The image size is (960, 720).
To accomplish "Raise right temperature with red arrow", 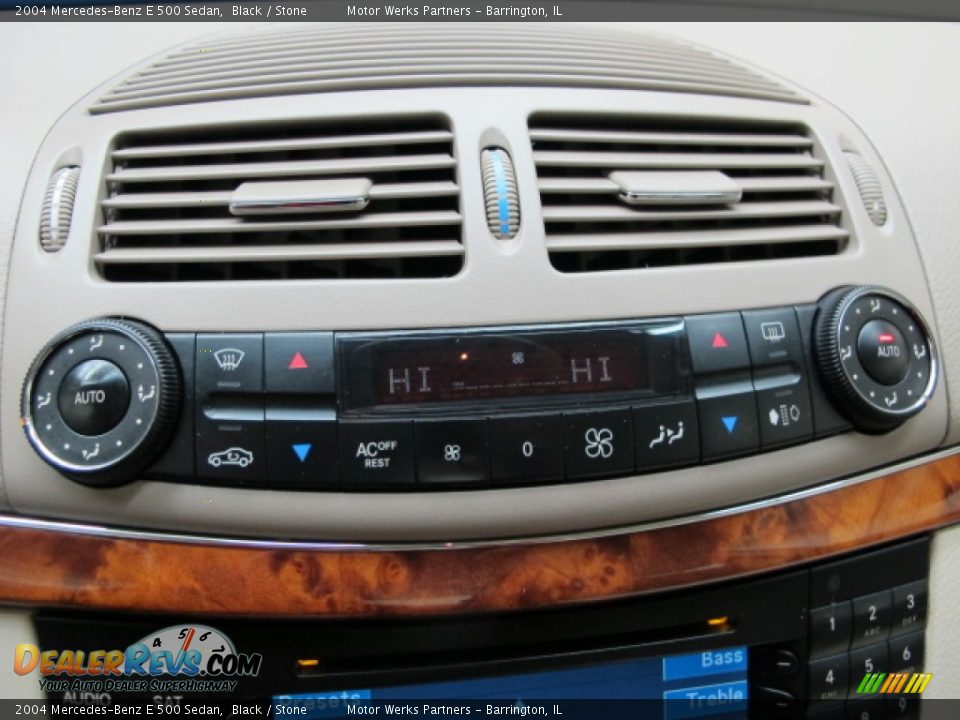I will pos(718,342).
